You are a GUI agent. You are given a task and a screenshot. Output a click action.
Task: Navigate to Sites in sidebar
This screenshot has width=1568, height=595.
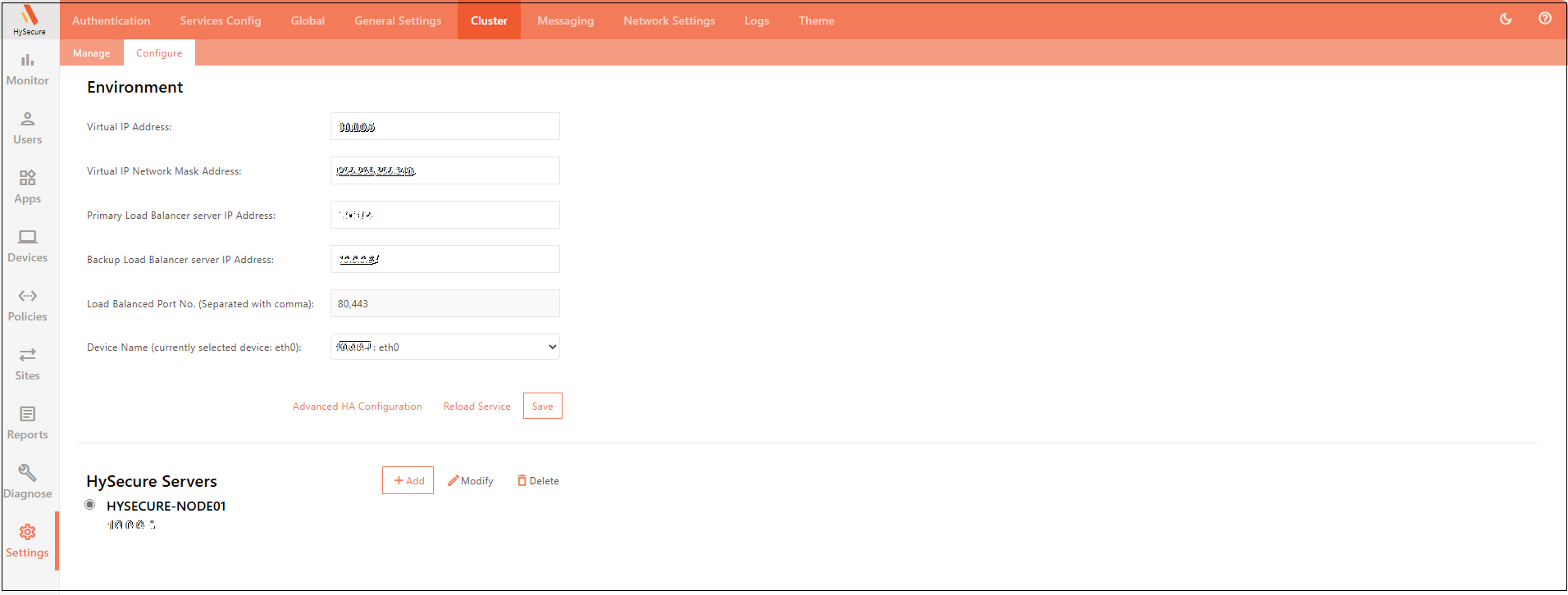point(28,364)
